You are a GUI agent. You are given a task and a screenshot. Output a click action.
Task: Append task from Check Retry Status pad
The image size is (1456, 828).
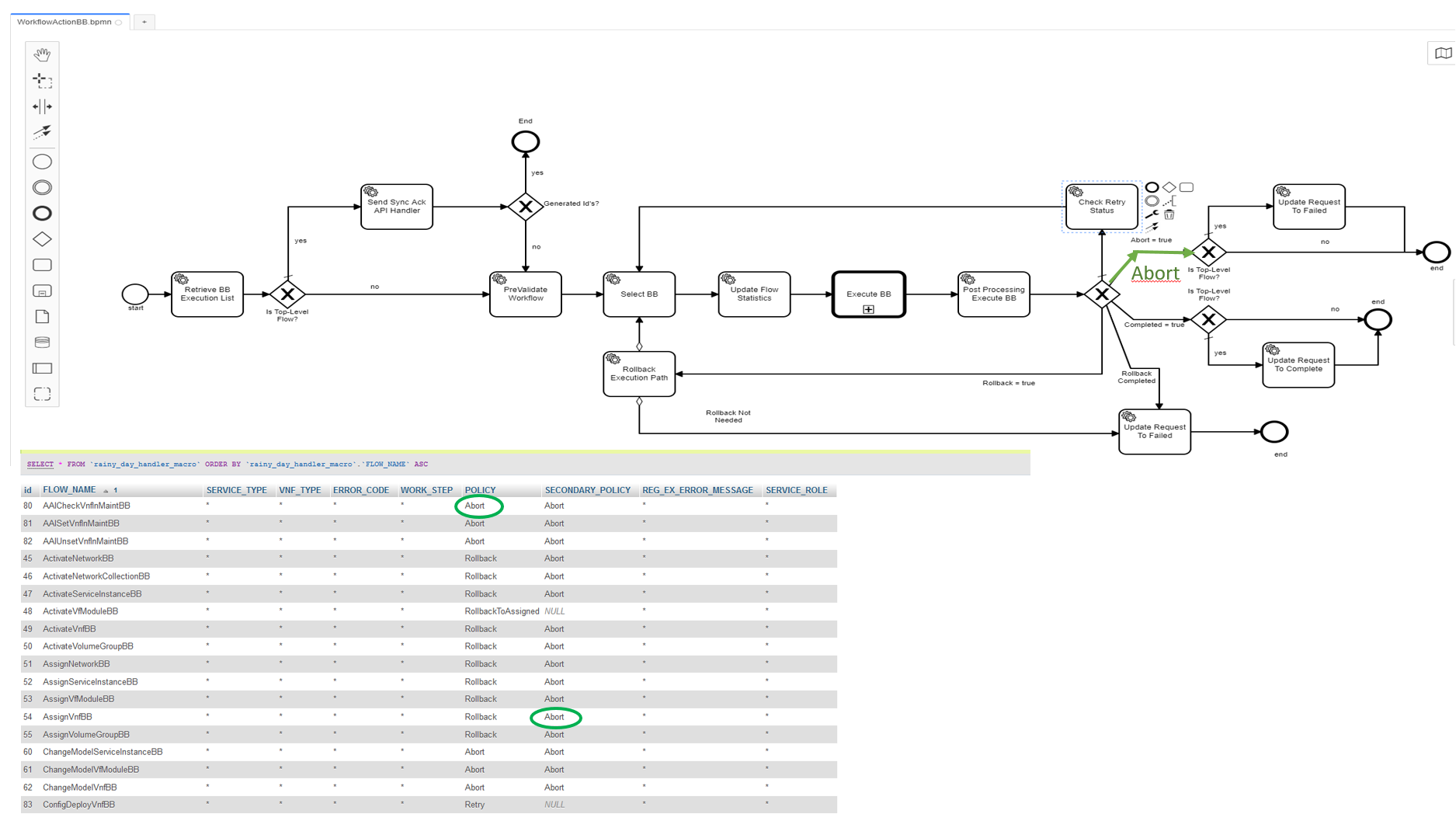[1187, 187]
